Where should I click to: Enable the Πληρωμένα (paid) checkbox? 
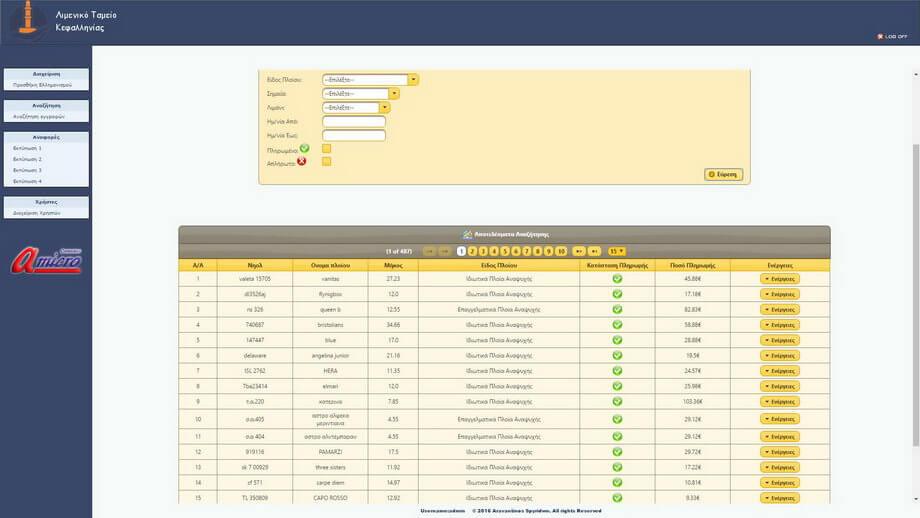coord(327,149)
